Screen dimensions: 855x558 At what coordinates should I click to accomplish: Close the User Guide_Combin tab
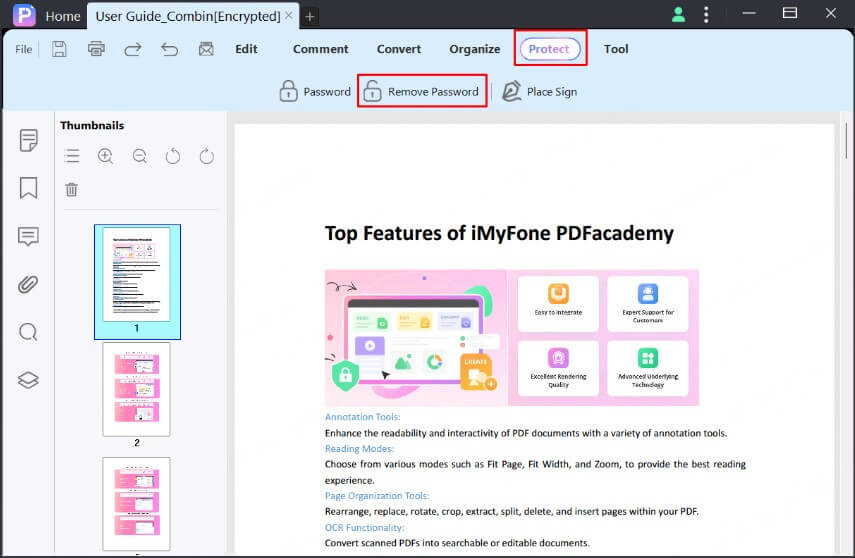click(288, 16)
